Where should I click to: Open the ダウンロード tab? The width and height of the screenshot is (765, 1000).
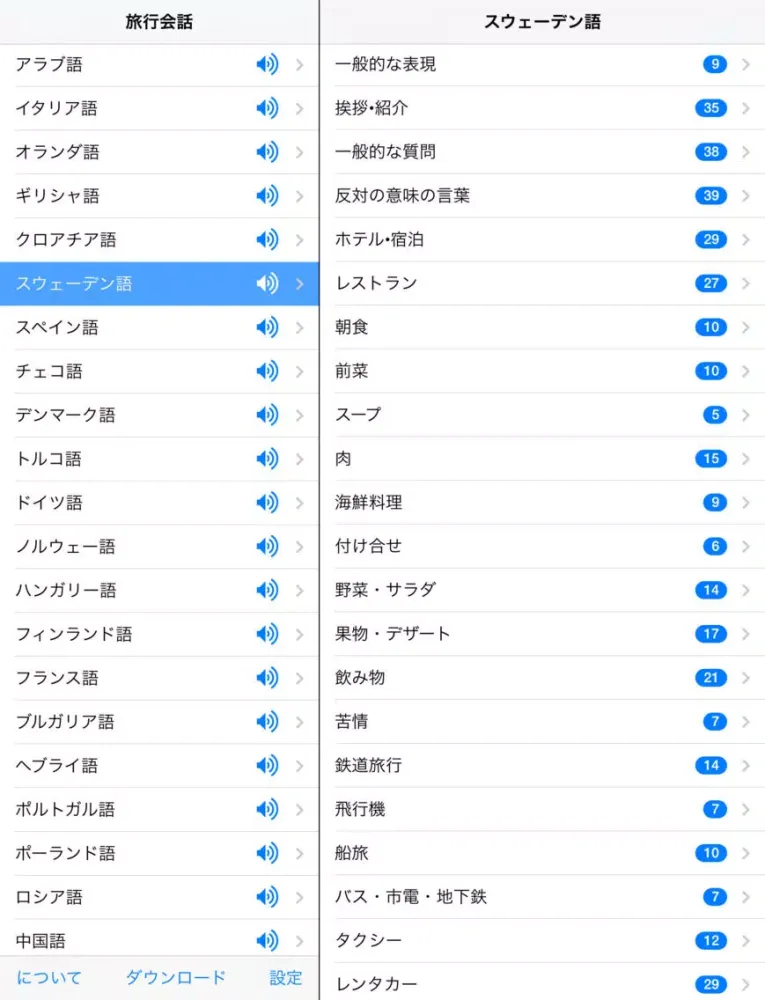click(176, 978)
